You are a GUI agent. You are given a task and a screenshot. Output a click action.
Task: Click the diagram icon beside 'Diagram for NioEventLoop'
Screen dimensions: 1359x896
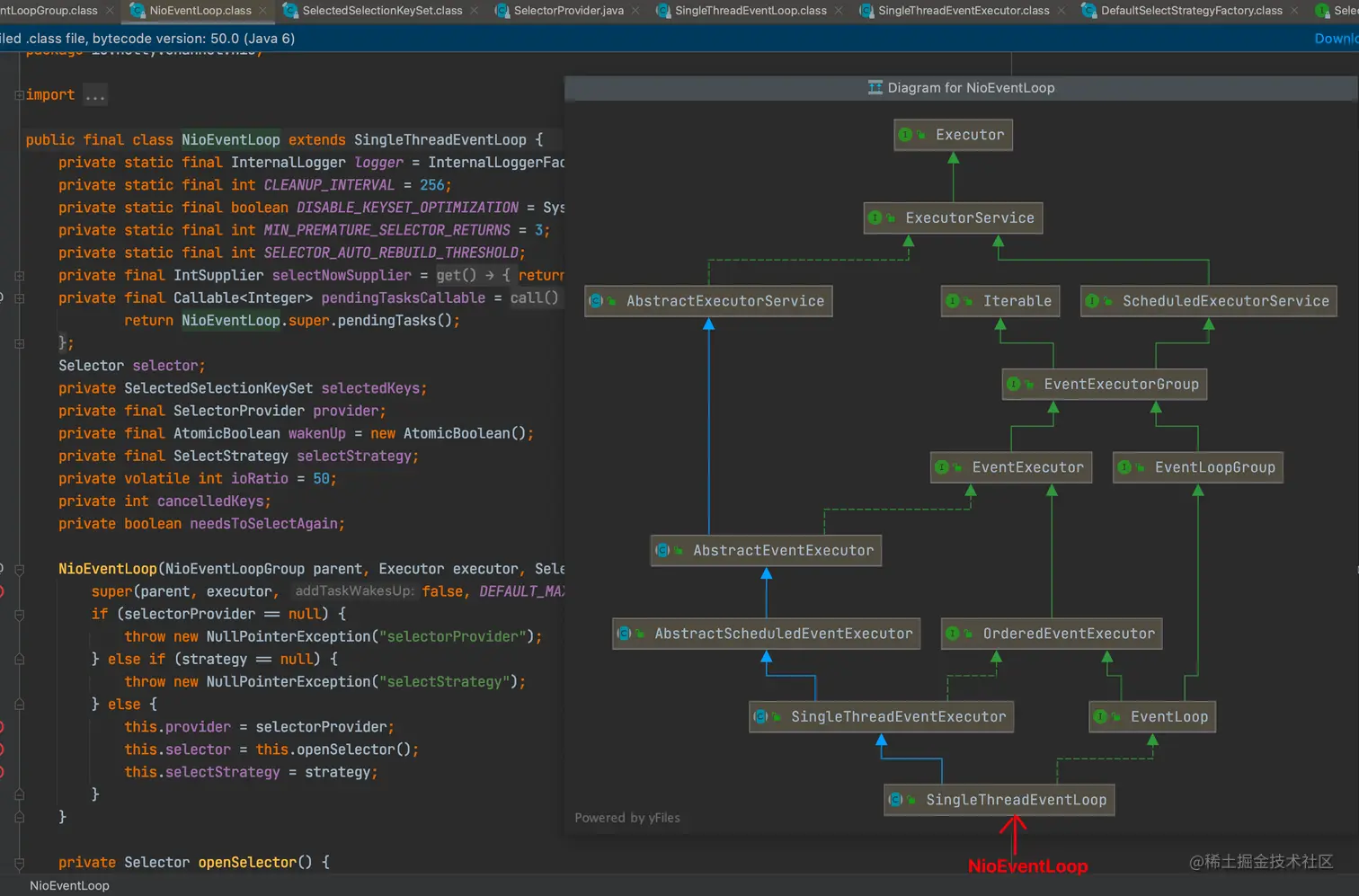coord(875,87)
